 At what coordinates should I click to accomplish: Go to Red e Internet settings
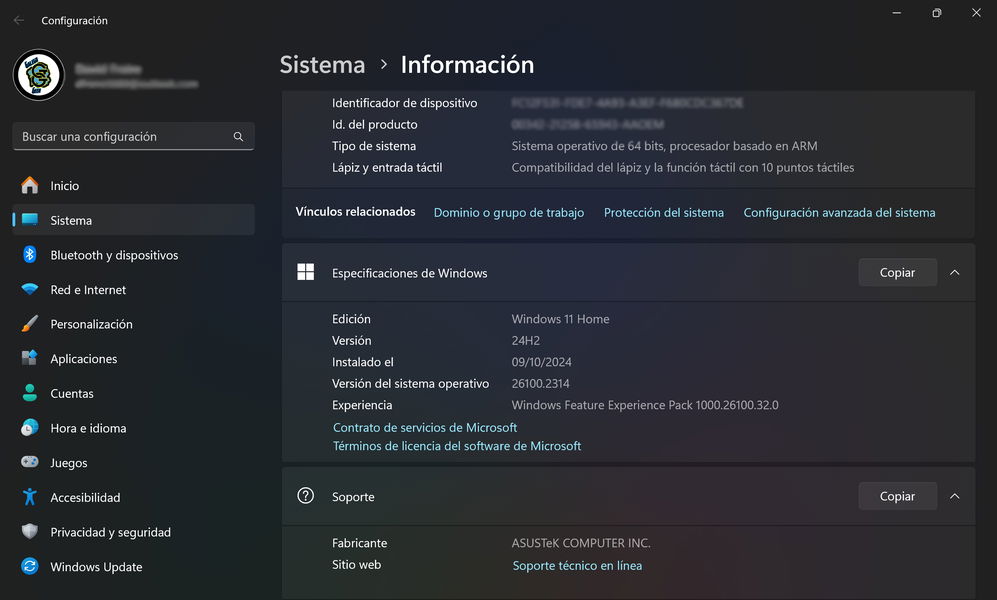(x=134, y=289)
